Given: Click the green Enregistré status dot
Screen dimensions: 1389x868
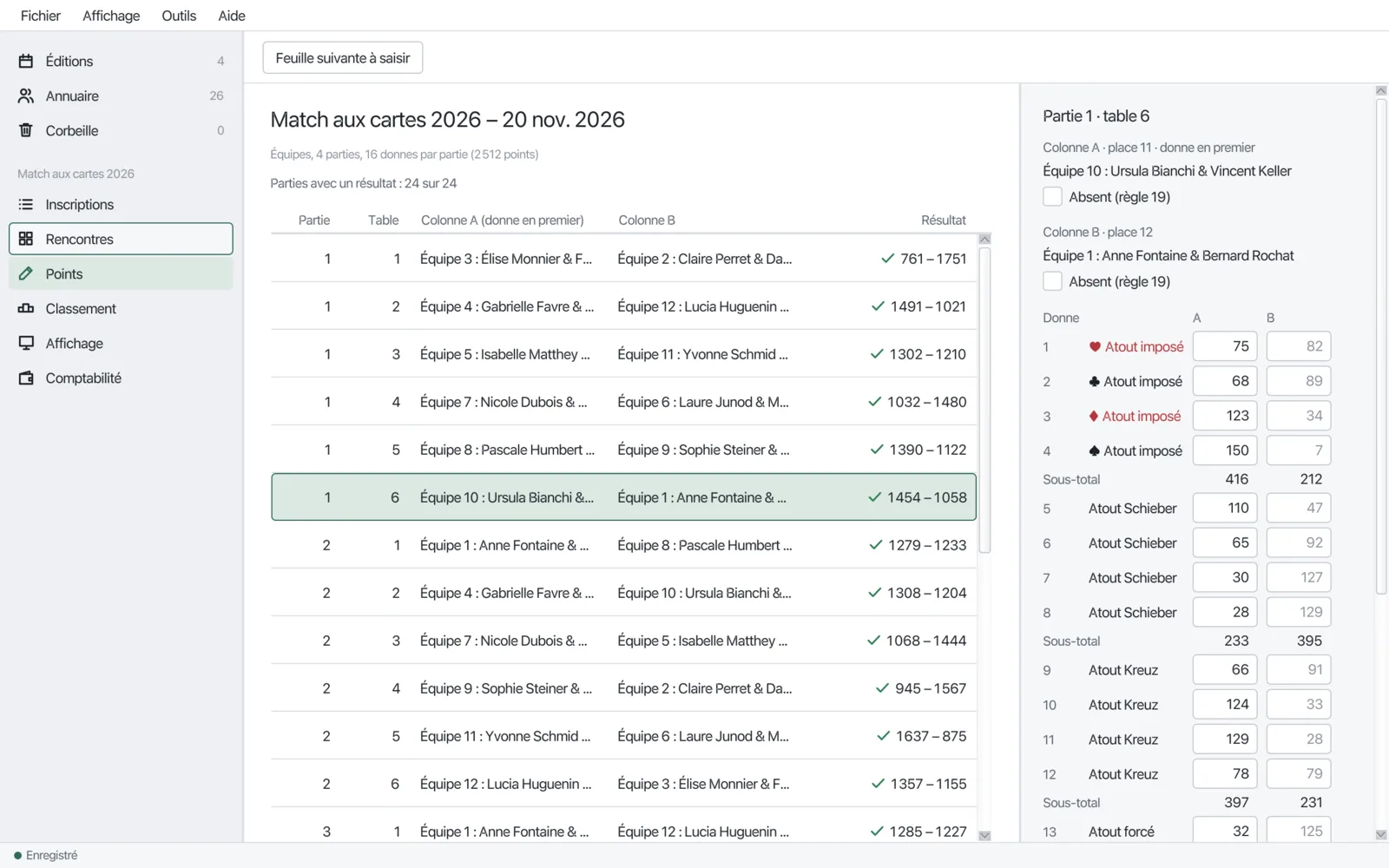Looking at the screenshot, I should [17, 855].
